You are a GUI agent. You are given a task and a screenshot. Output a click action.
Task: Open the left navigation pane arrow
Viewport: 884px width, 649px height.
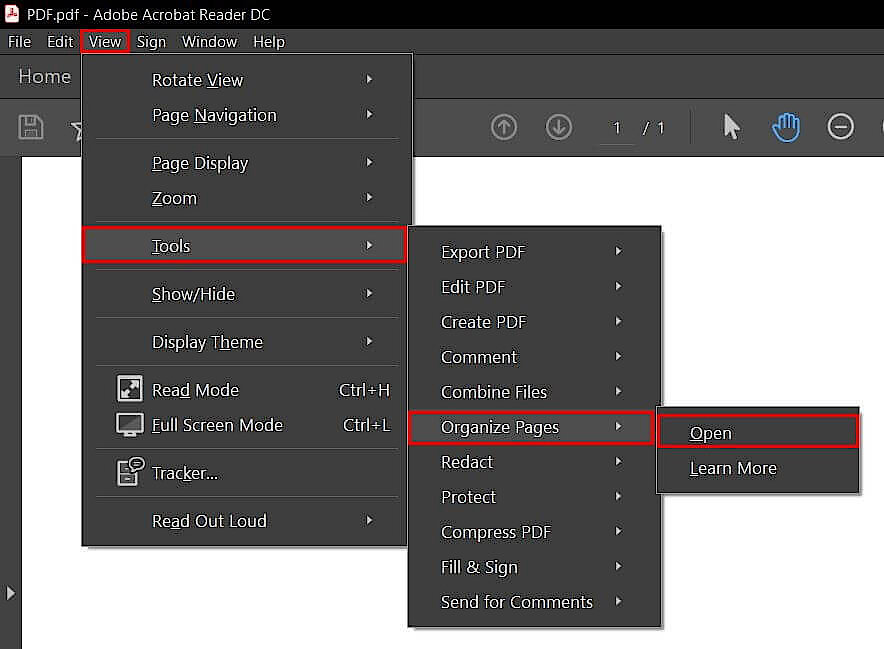click(12, 592)
